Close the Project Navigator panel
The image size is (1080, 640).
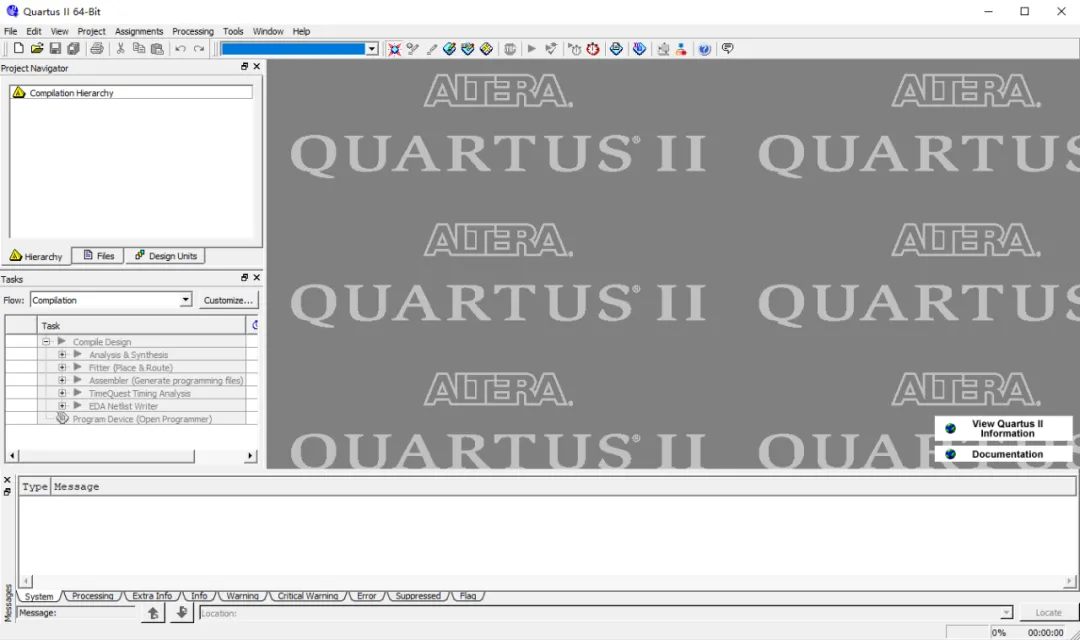[x=257, y=66]
